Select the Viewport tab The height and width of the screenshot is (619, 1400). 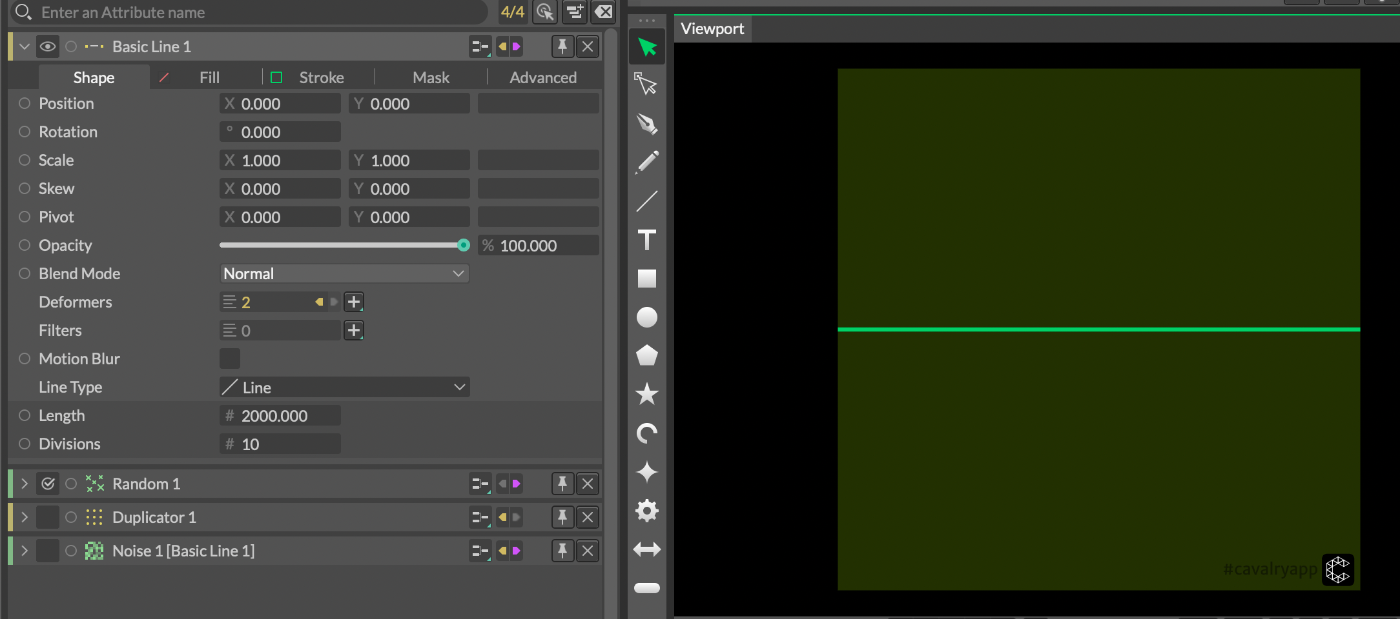coord(712,28)
